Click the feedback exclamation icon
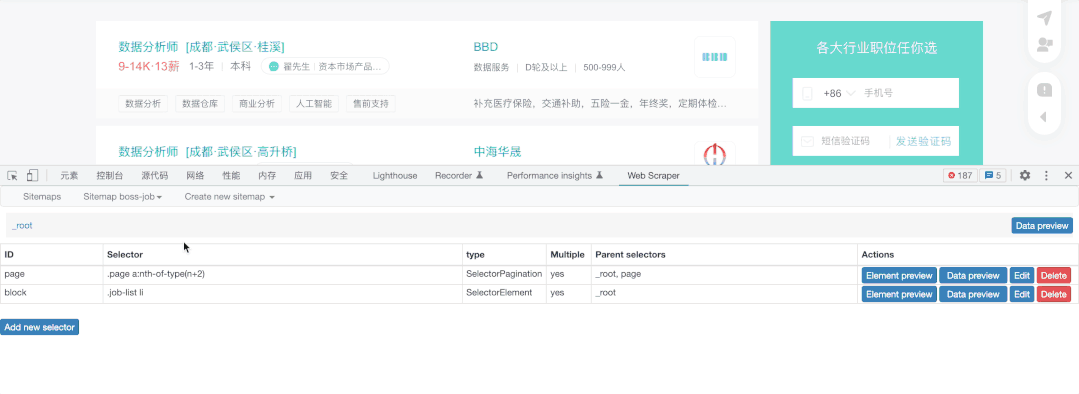The height and width of the screenshot is (394, 1079). (1045, 89)
